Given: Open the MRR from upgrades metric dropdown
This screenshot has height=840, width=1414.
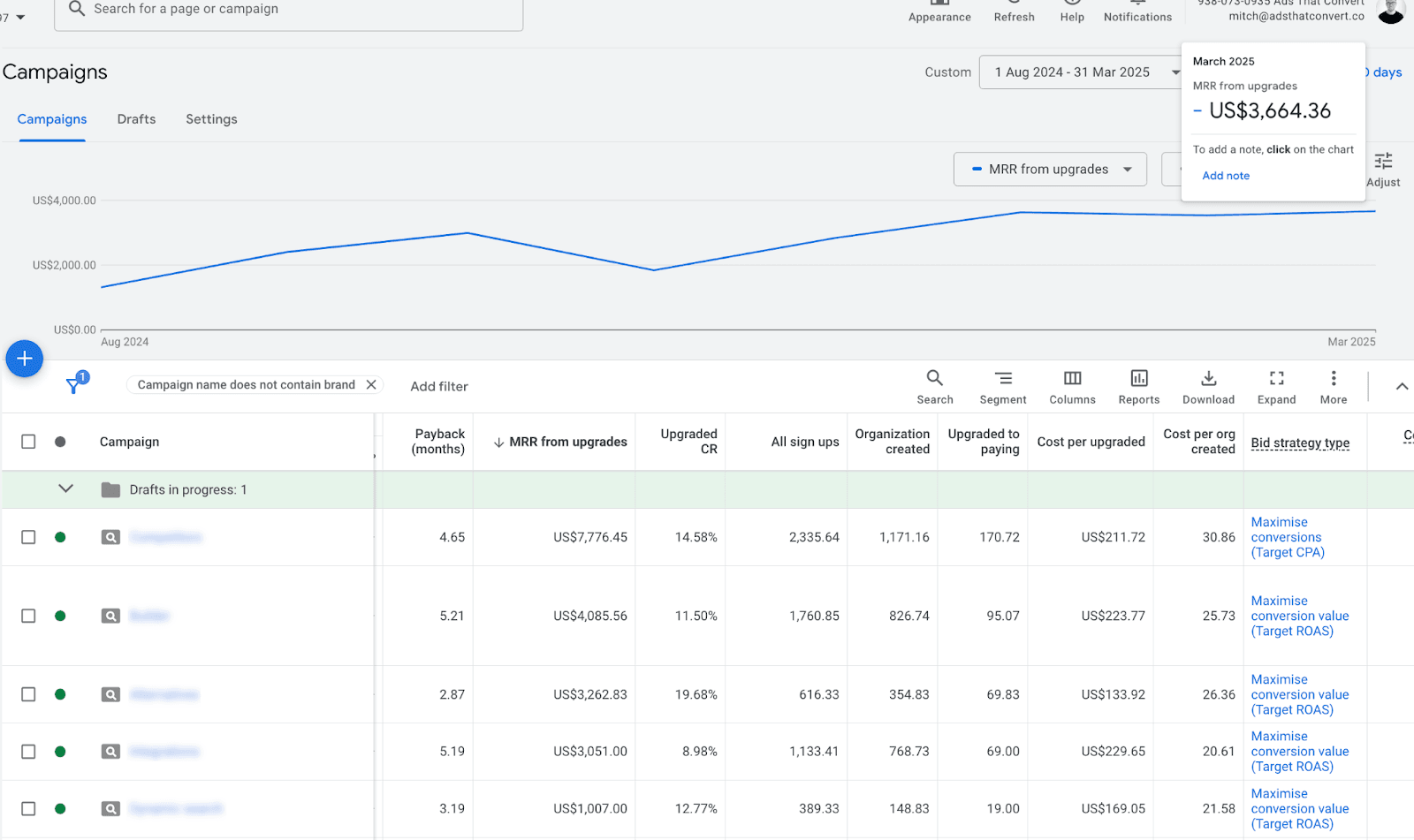Looking at the screenshot, I should point(1049,169).
